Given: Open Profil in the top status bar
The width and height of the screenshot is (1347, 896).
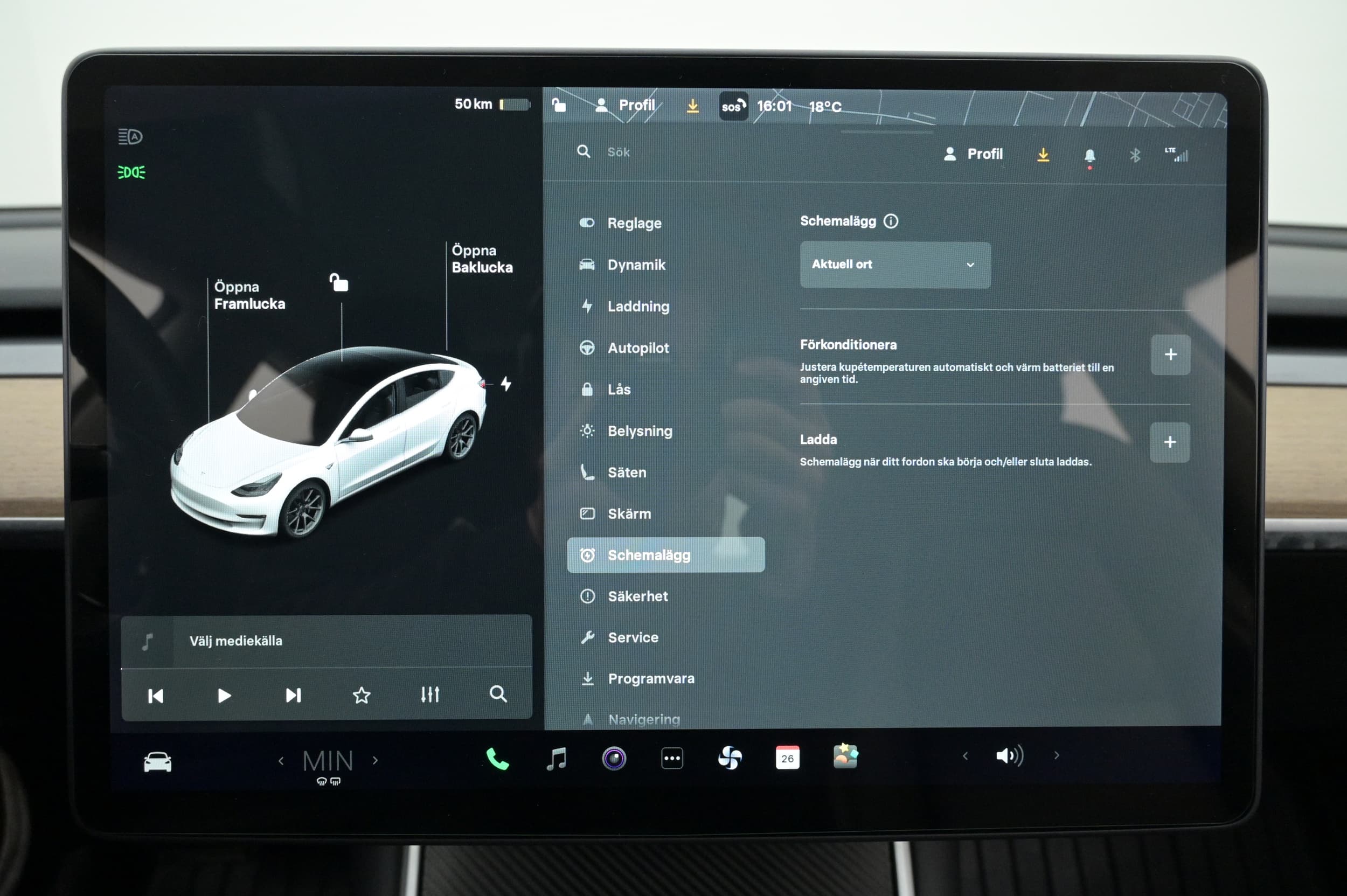Looking at the screenshot, I should (625, 105).
